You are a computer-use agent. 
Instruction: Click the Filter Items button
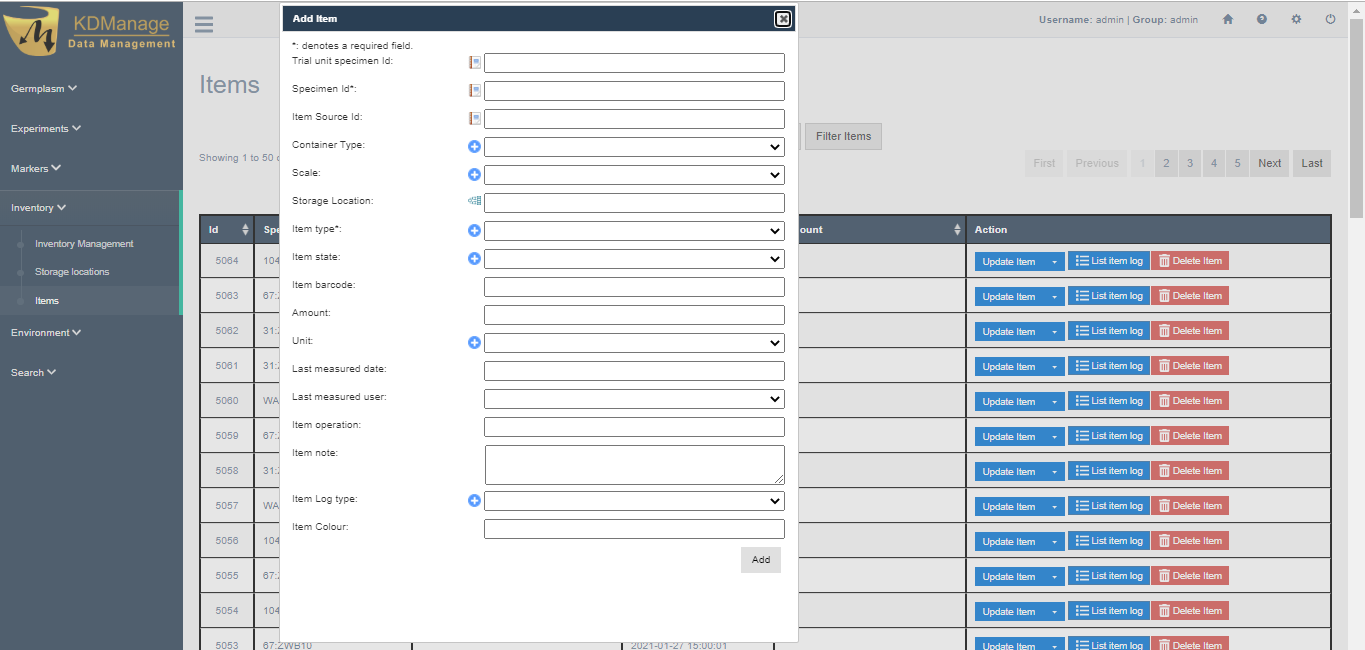(x=843, y=137)
